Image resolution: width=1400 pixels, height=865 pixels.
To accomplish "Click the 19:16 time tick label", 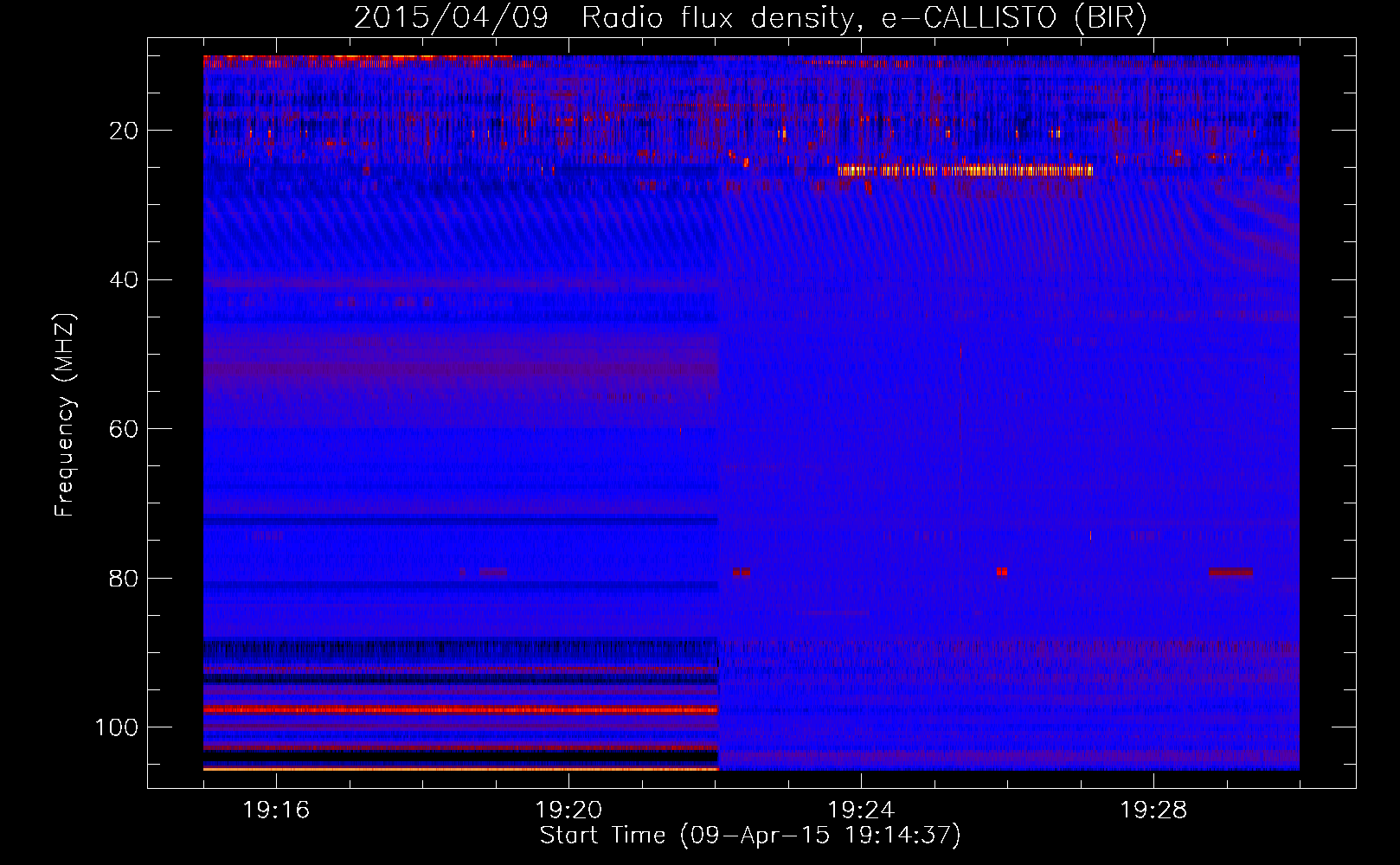I will click(276, 811).
